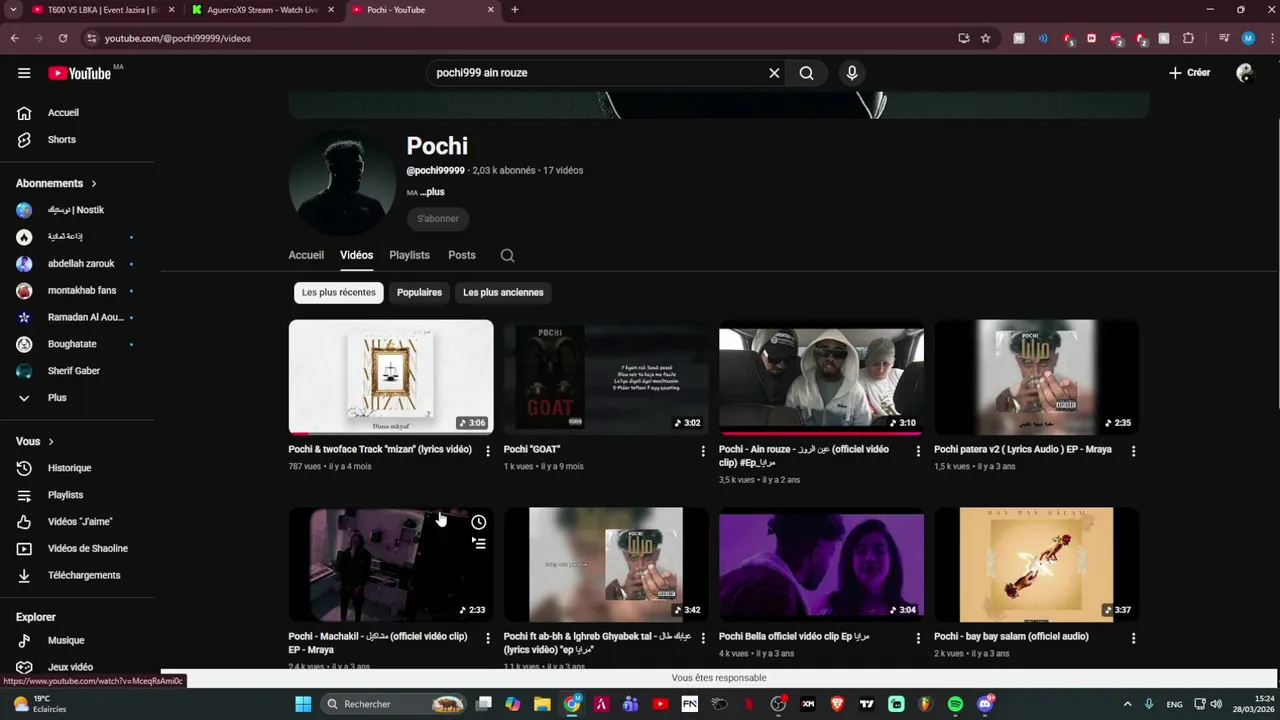Screen dimensions: 1280x720
Task: Search within the channel using magnifier icon
Action: click(507, 255)
